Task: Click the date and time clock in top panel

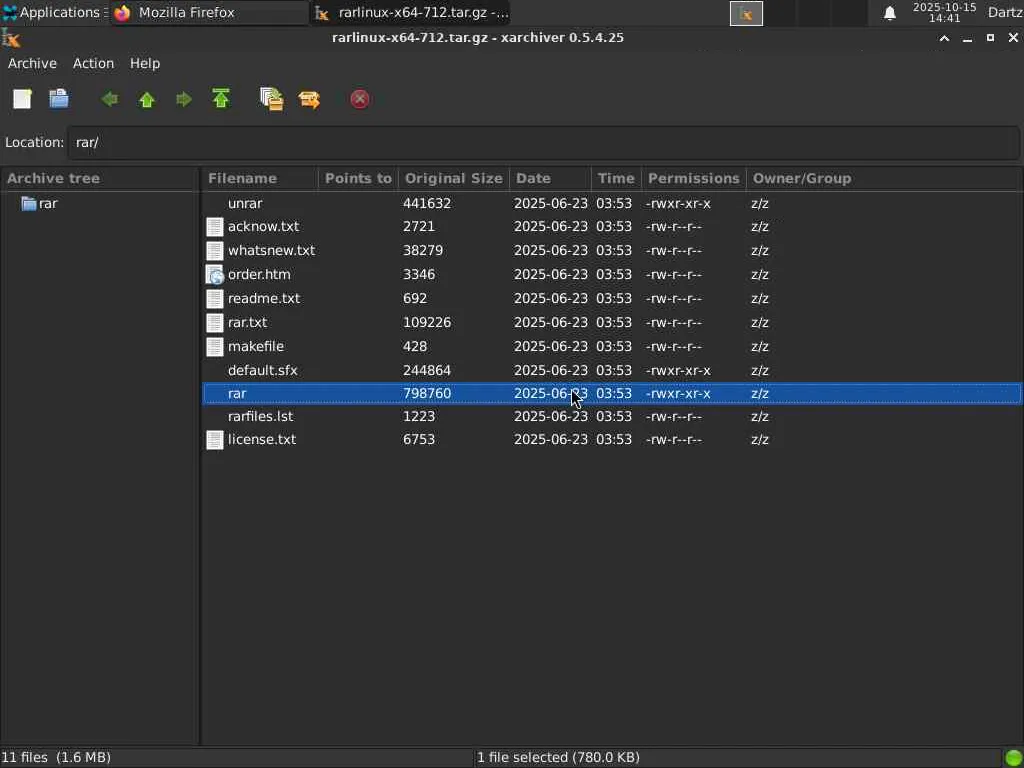Action: pos(944,12)
